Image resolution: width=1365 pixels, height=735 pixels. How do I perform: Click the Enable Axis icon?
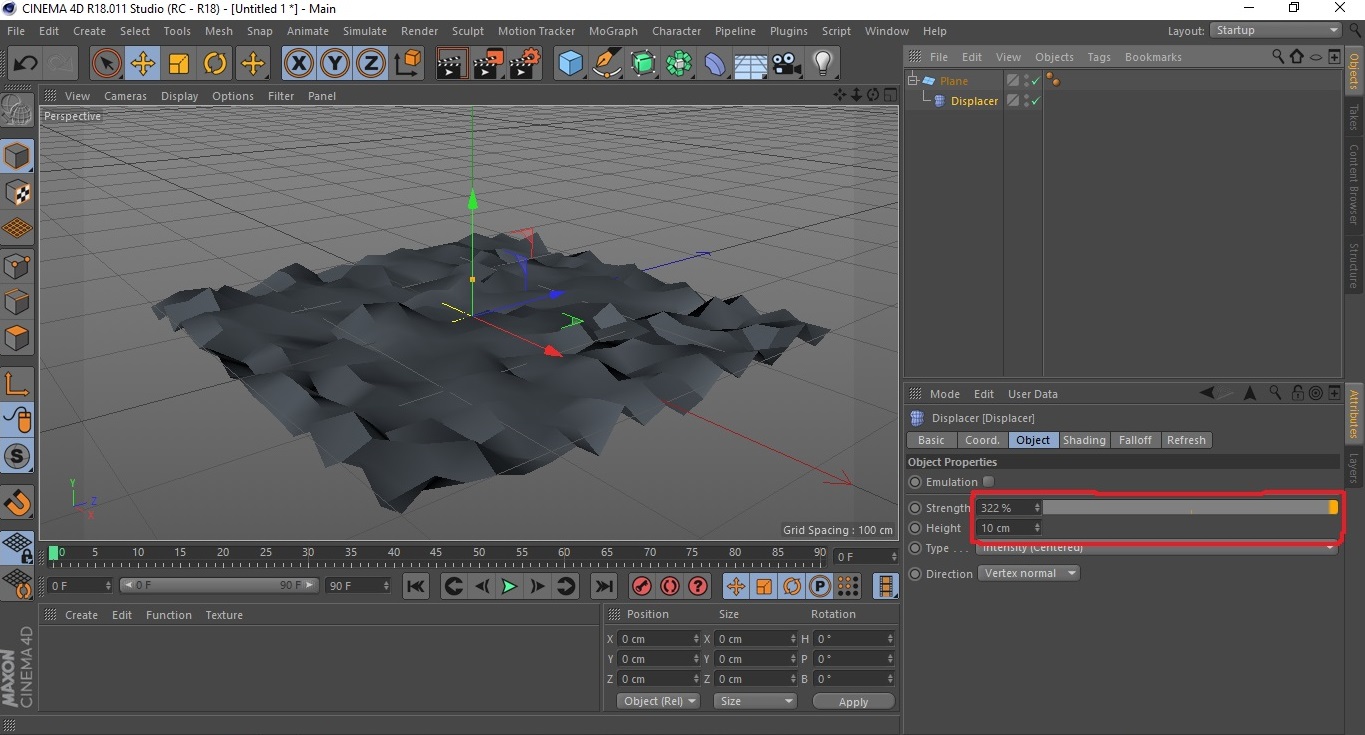point(17,383)
